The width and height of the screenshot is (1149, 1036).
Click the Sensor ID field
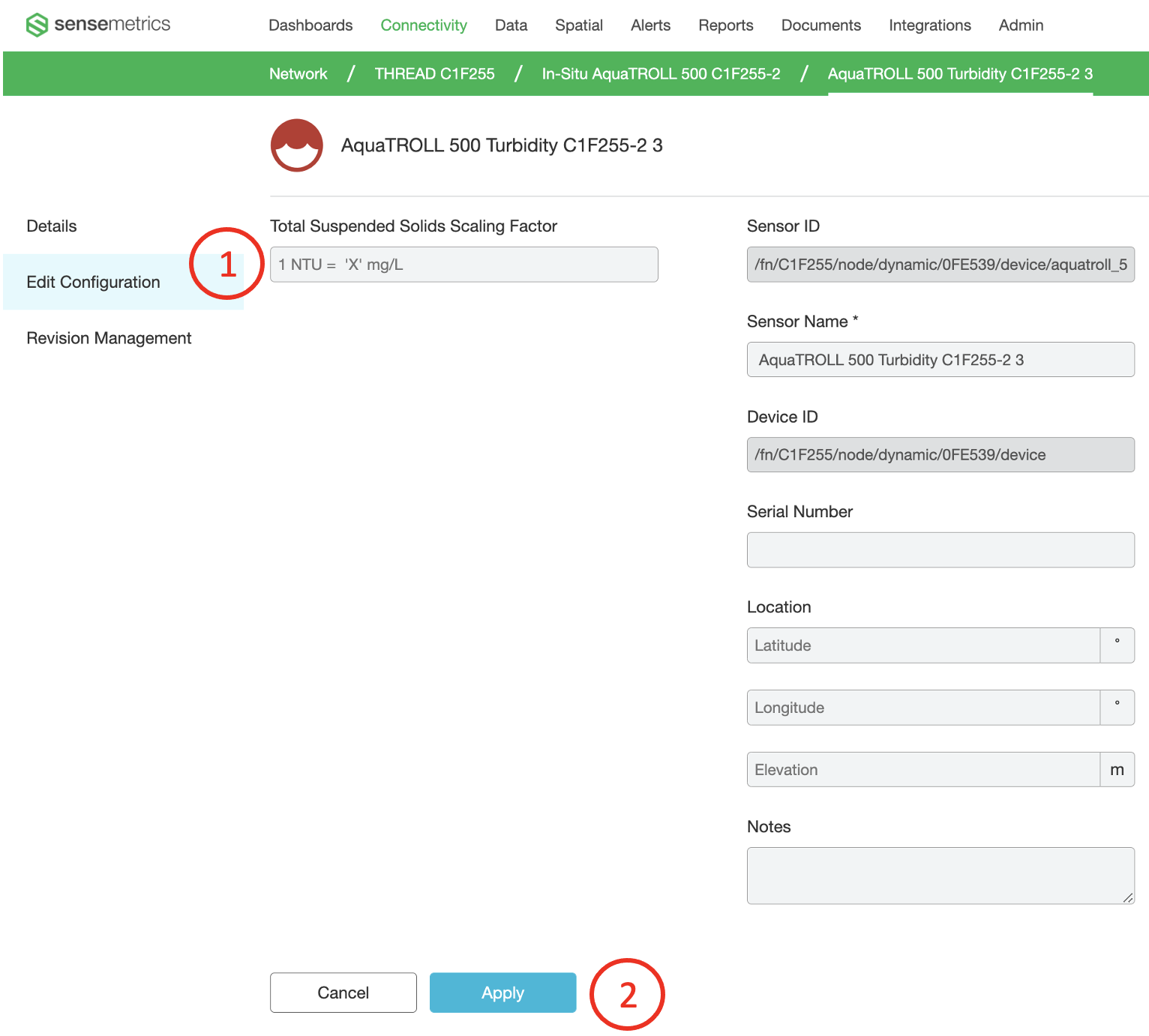tap(940, 265)
